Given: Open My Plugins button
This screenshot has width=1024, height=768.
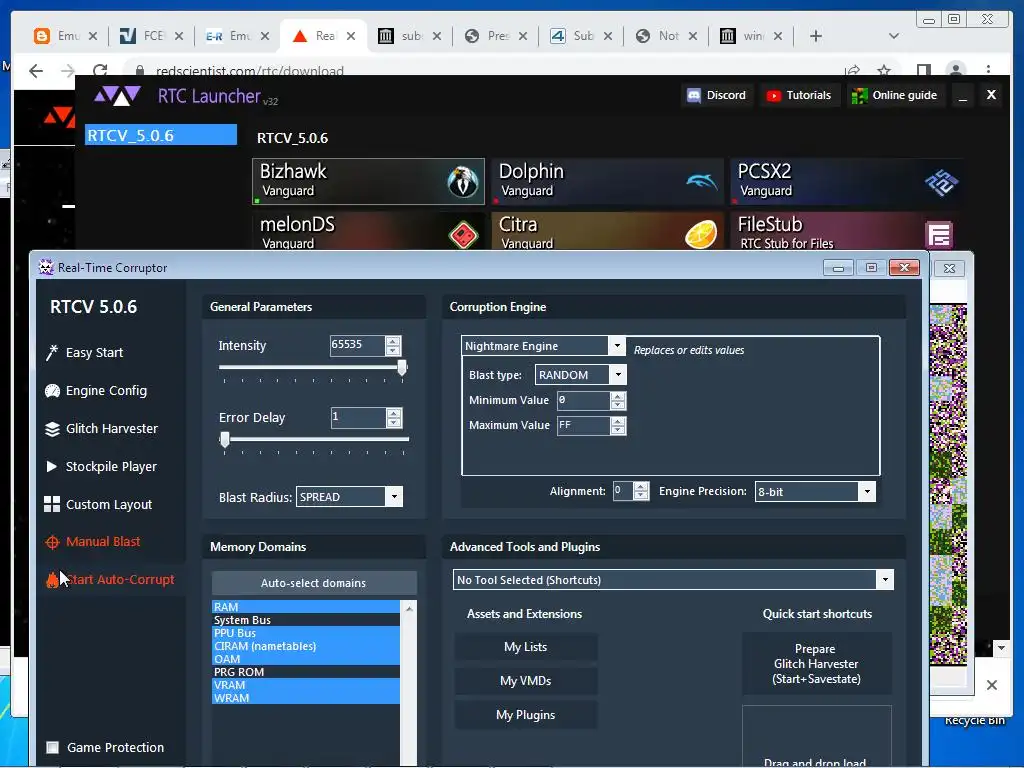Looking at the screenshot, I should 526,715.
